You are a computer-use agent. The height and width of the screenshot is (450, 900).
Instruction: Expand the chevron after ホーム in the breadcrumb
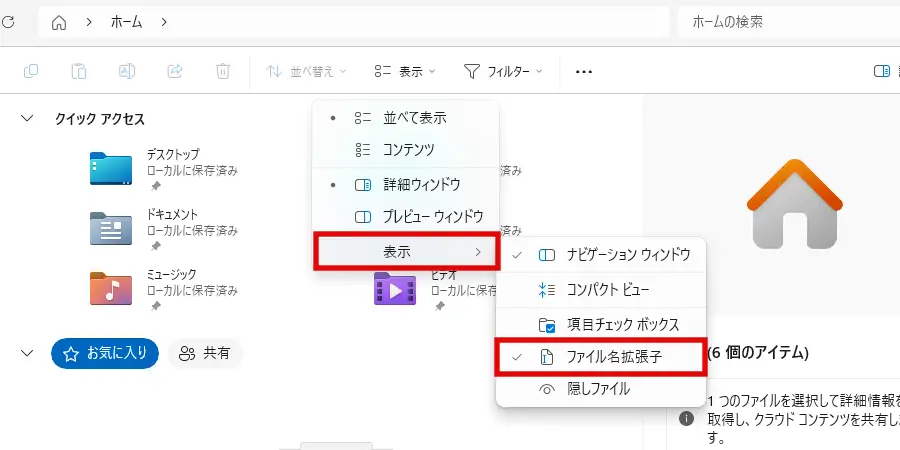(x=164, y=22)
